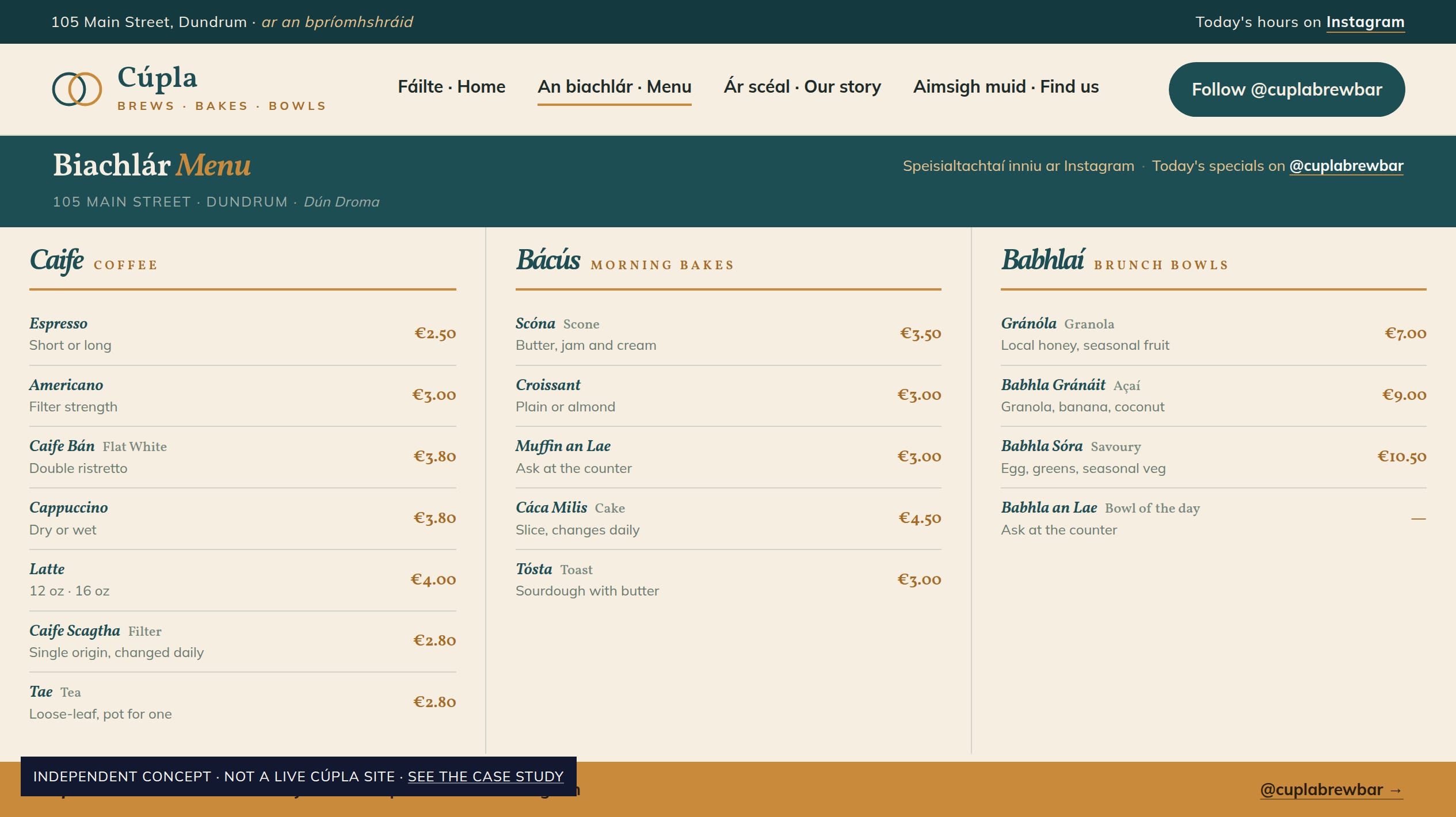Click the Follow @cuplabrewbar button
The height and width of the screenshot is (817, 1456).
coord(1287,90)
